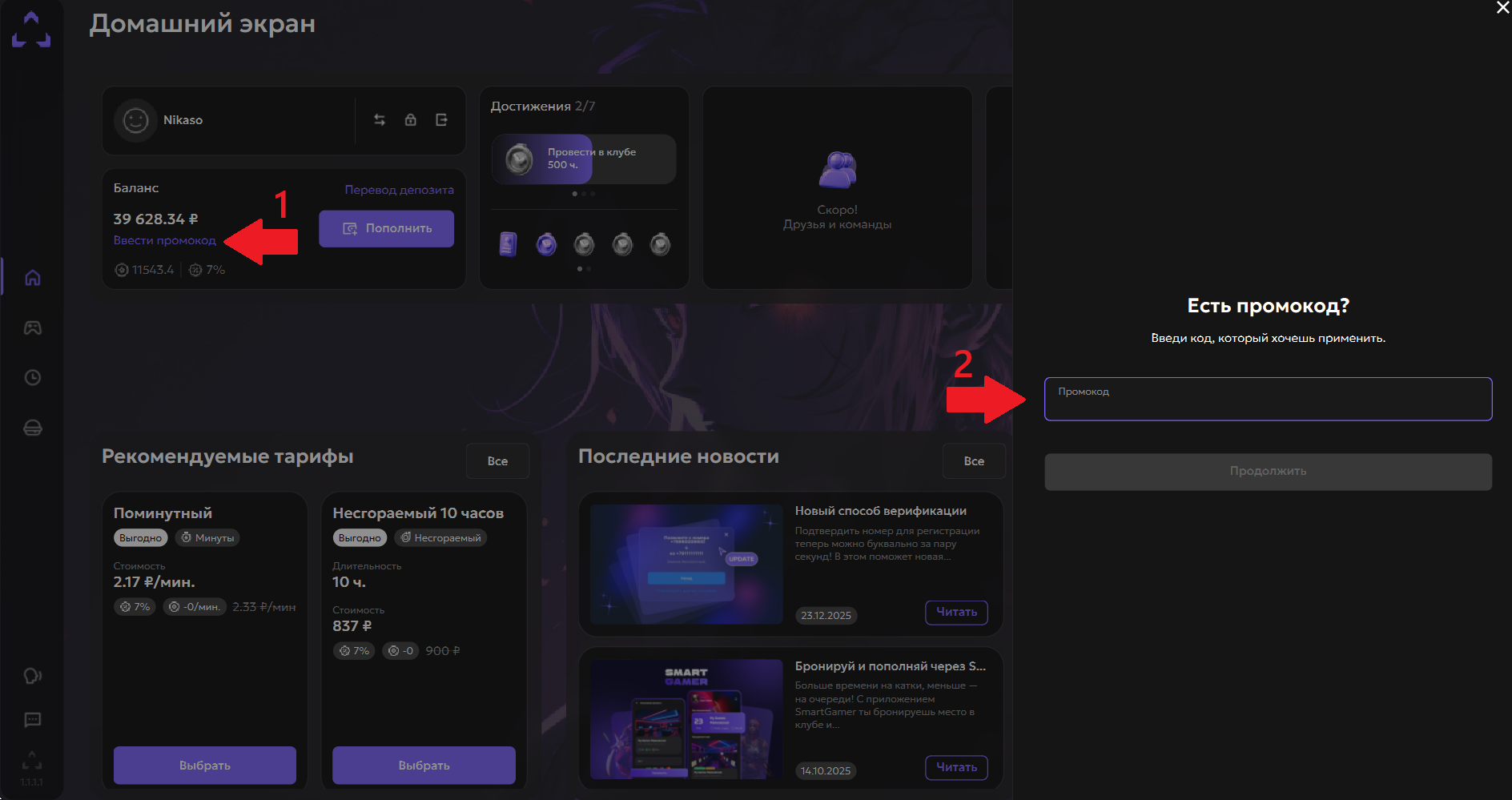Click the app logo at top left

(x=31, y=29)
